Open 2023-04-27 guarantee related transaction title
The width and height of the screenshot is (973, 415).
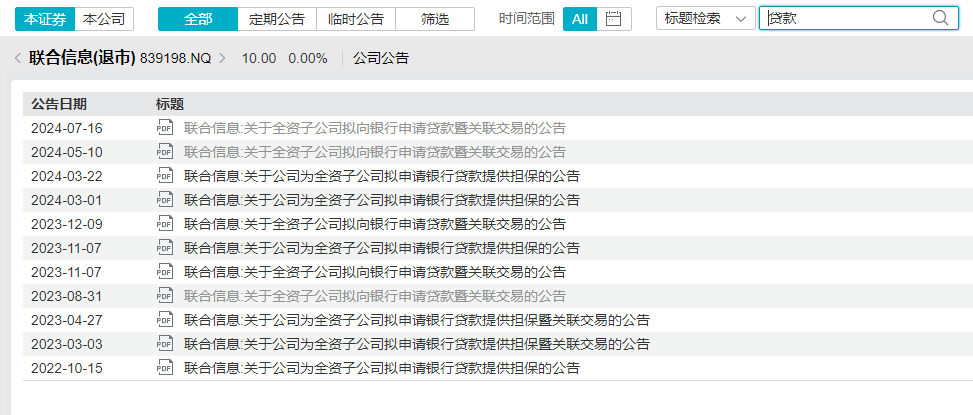click(417, 320)
